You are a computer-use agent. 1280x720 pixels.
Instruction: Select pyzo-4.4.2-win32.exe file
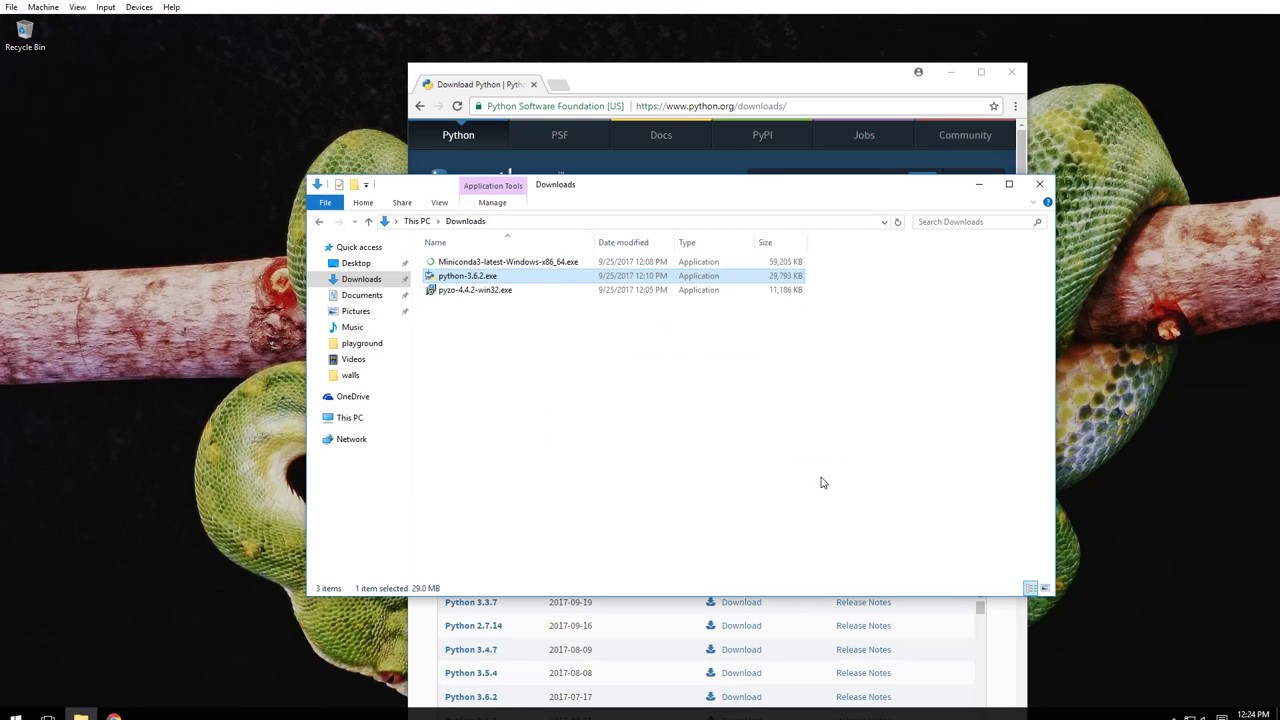(x=475, y=290)
